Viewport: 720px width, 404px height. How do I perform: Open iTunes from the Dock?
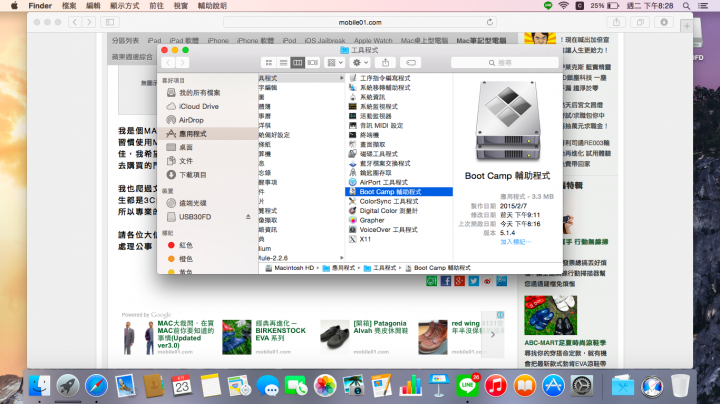point(496,385)
